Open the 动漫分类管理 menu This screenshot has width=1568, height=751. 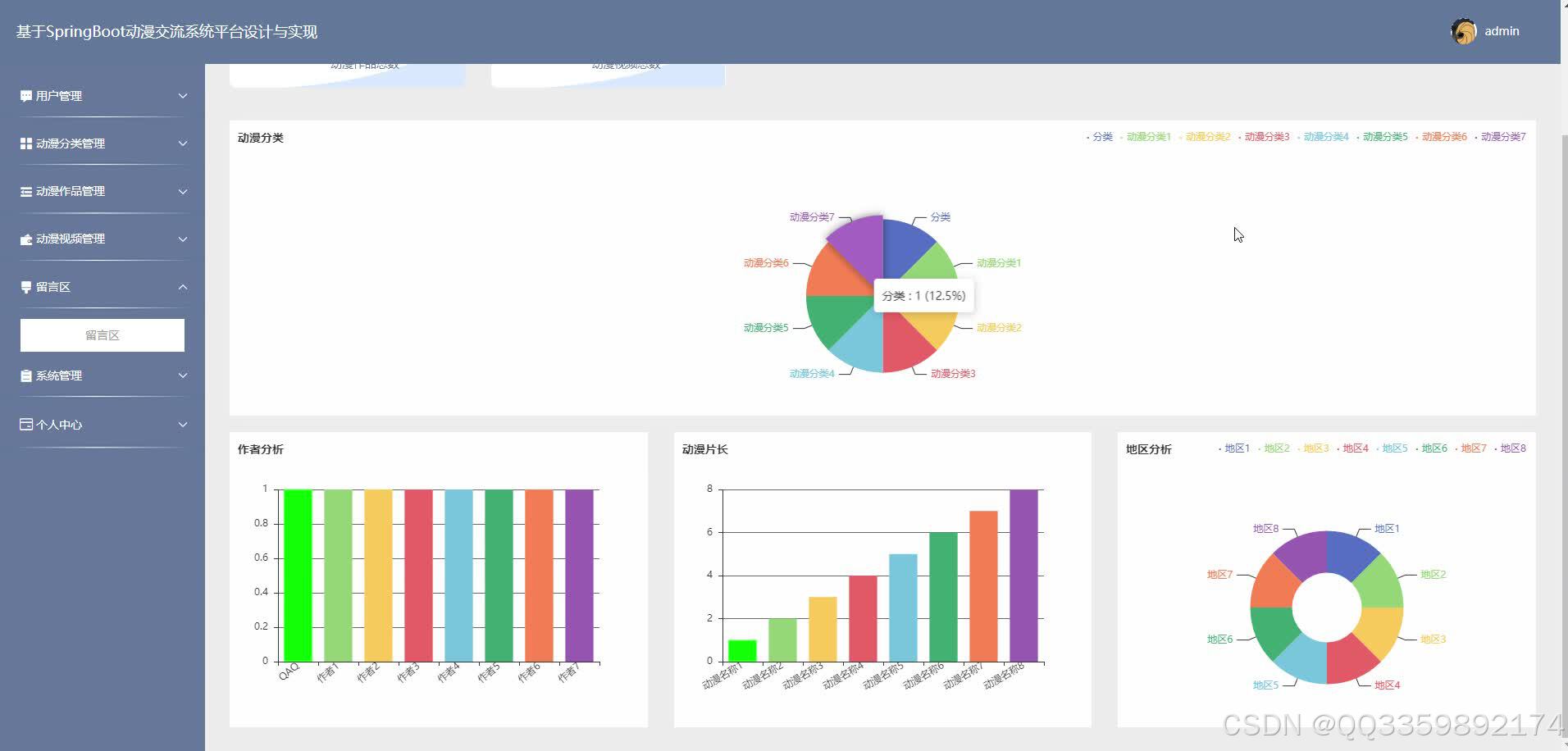pyautogui.click(x=103, y=143)
